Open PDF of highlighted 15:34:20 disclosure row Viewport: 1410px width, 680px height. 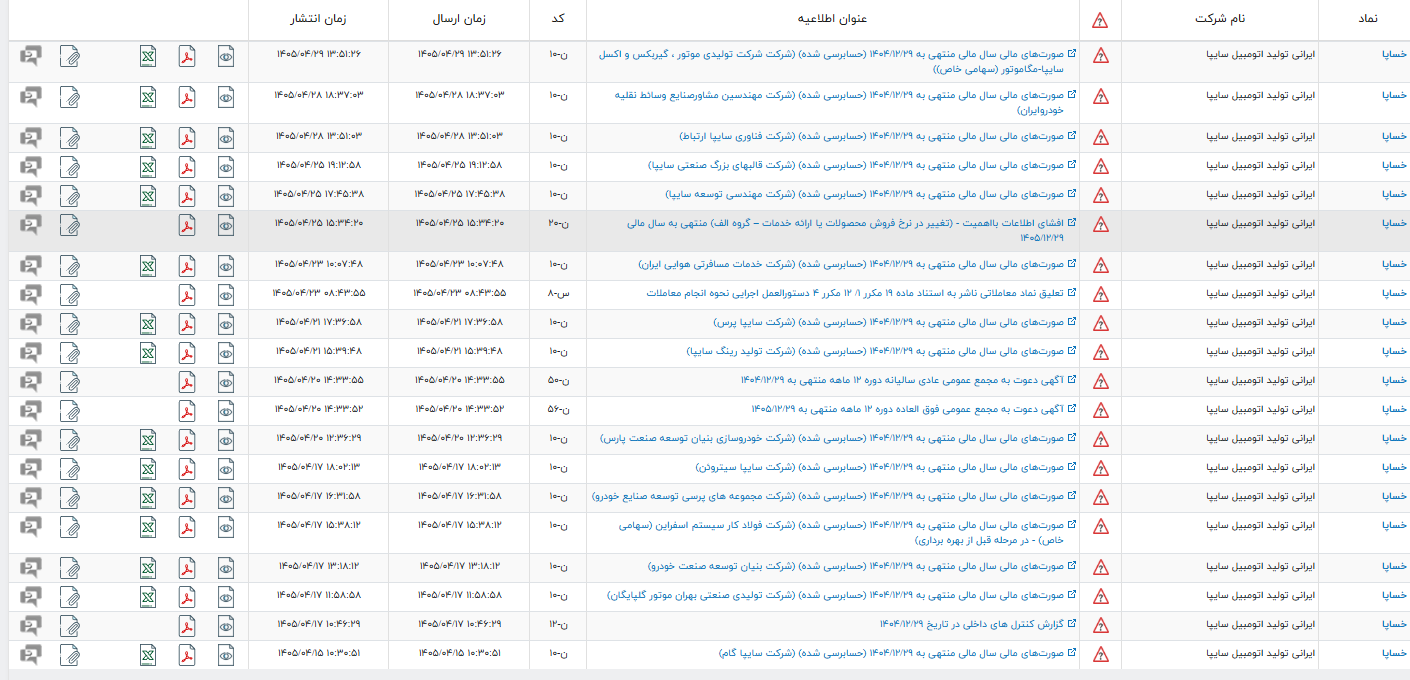point(187,224)
